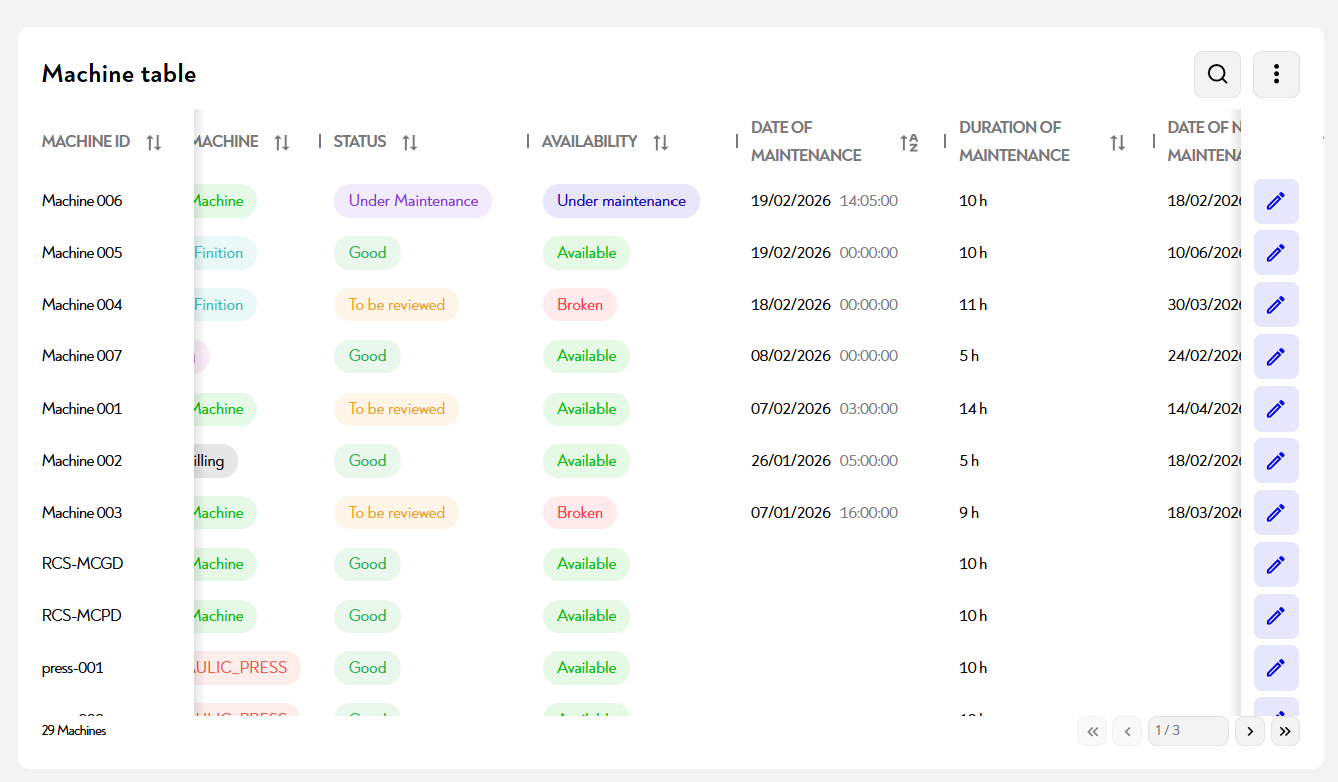This screenshot has height=782, width=1338.
Task: Go to the first page
Action: tap(1092, 731)
